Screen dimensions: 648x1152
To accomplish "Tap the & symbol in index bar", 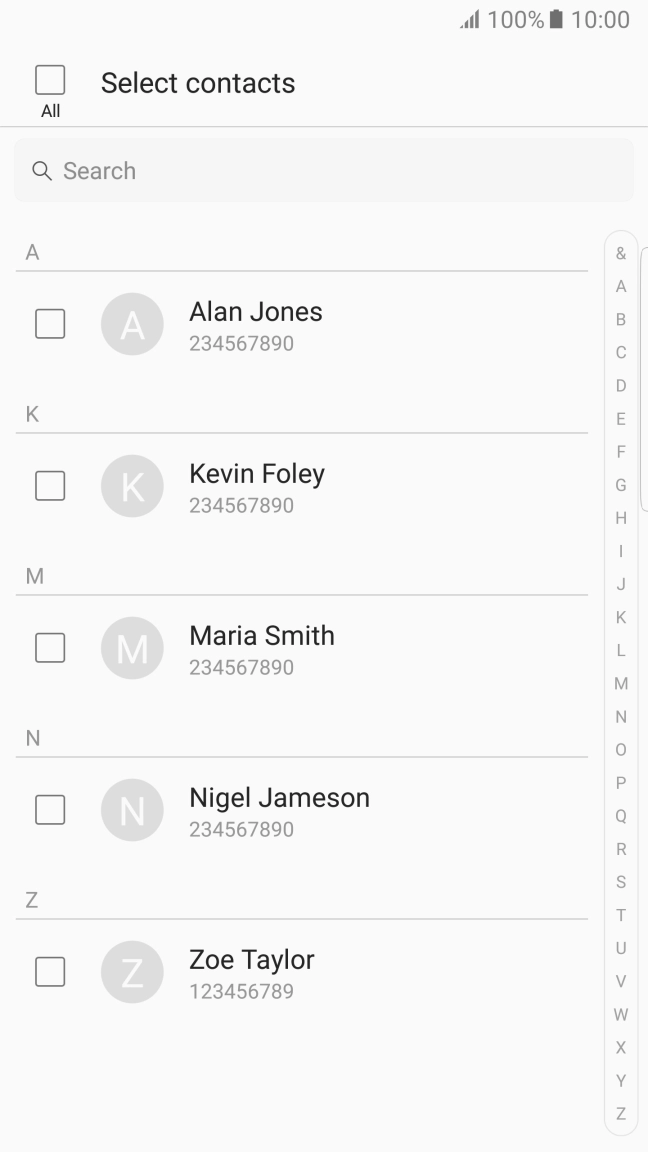I will click(x=621, y=254).
